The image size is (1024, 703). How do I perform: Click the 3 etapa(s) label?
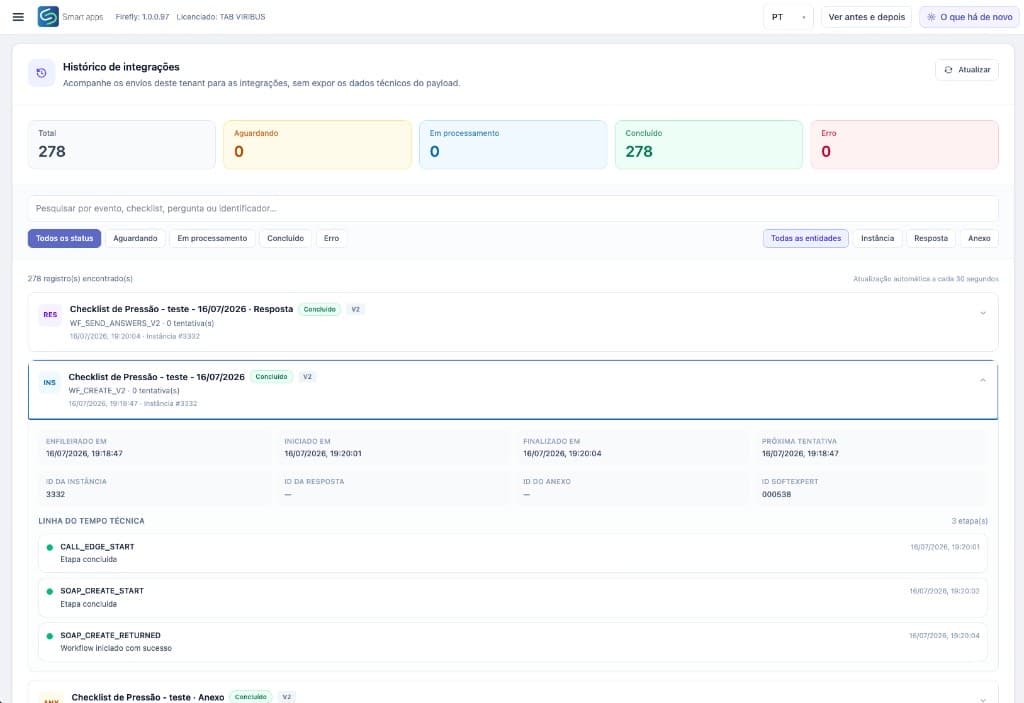969,521
